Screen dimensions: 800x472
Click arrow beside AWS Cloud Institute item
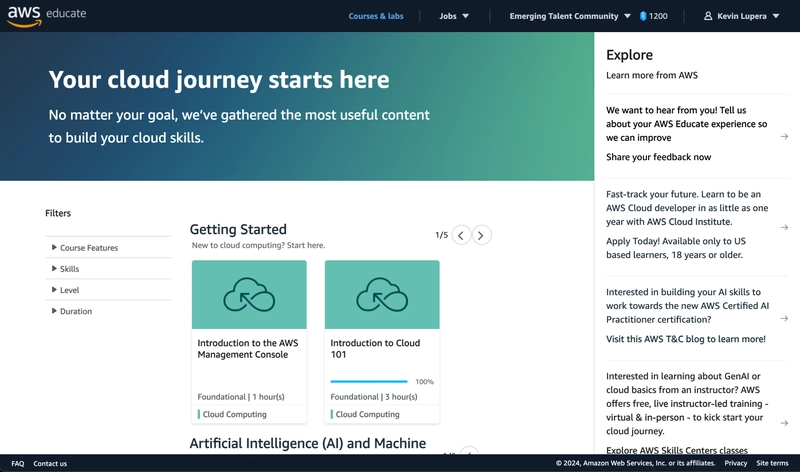pyautogui.click(x=784, y=228)
